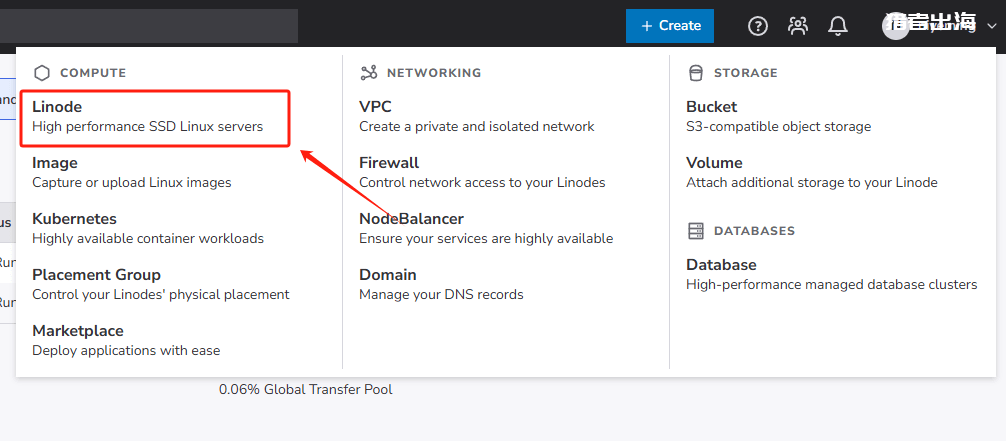Image resolution: width=1006 pixels, height=441 pixels.
Task: Open the help question mark icon
Action: point(758,26)
